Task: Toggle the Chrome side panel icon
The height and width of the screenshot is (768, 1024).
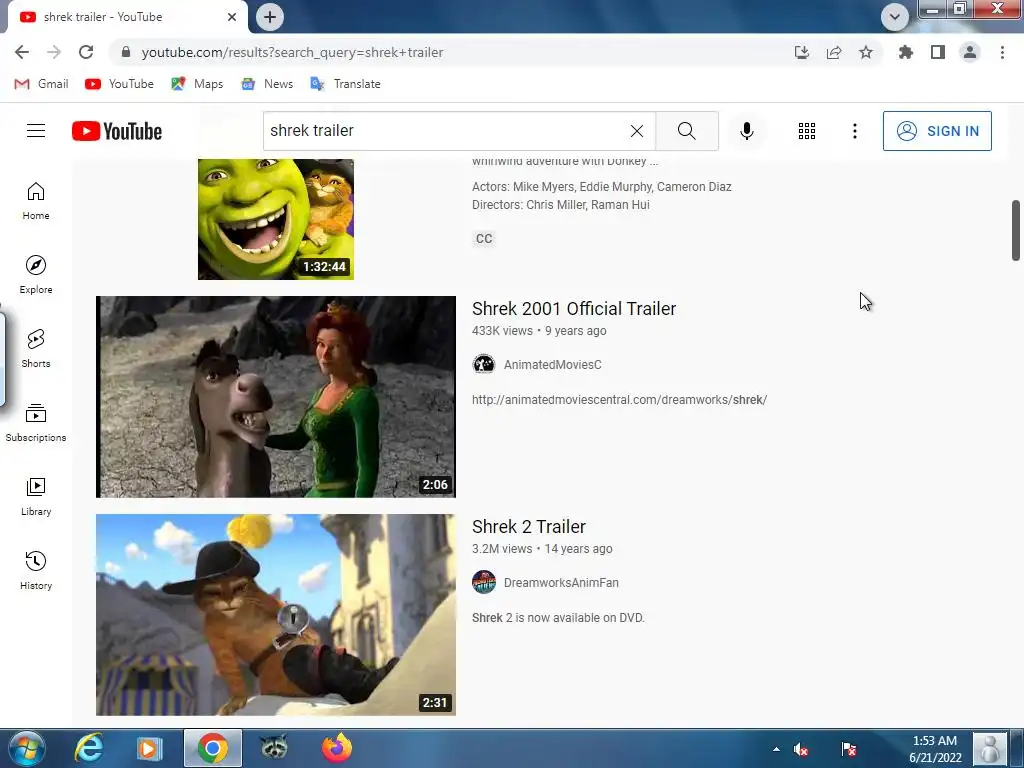Action: point(938,52)
